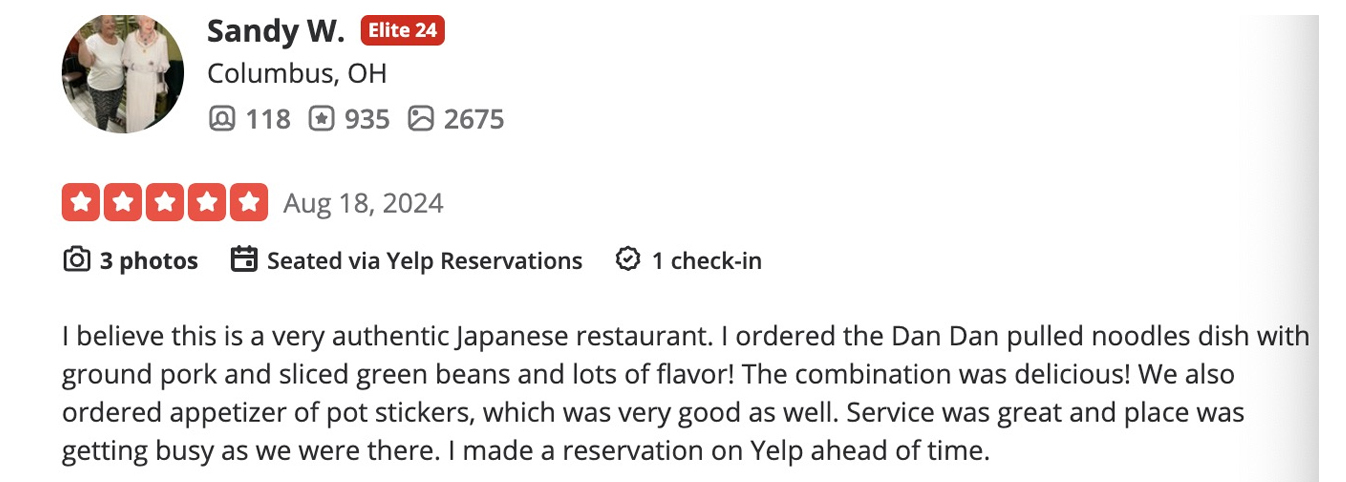Click the 1 check-in text
The height and width of the screenshot is (482, 1346).
point(706,261)
